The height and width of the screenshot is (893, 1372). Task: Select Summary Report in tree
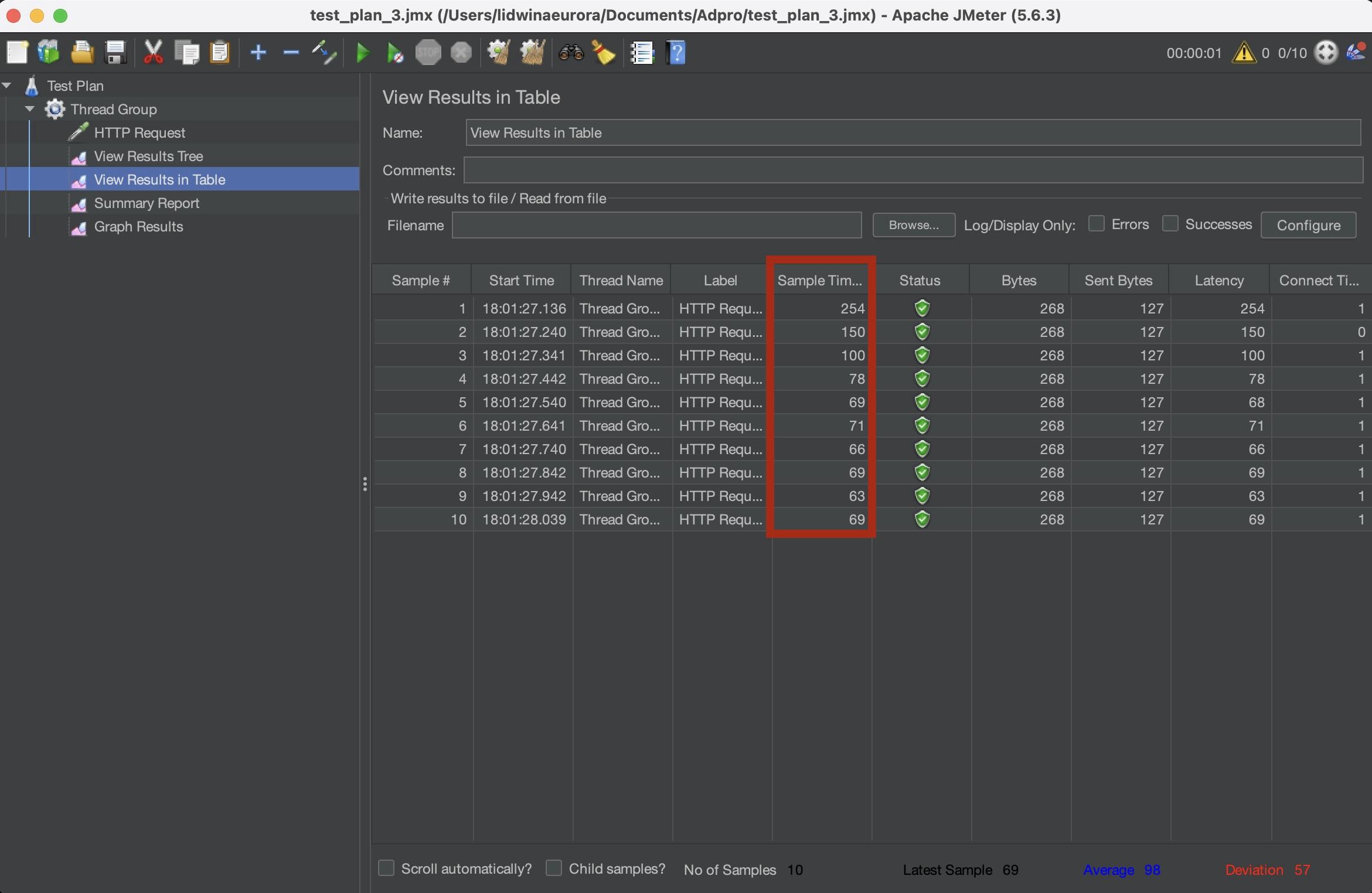(x=147, y=203)
